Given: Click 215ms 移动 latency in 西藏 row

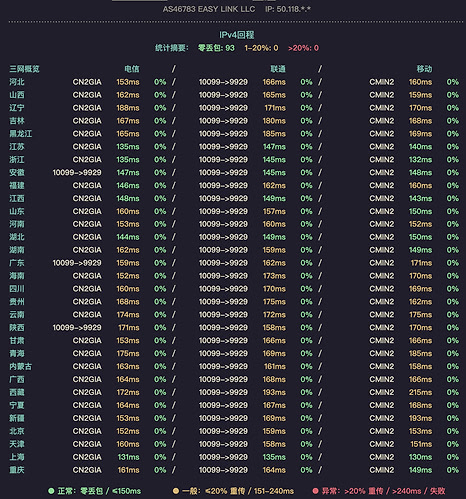Looking at the screenshot, I should pyautogui.click(x=421, y=392).
